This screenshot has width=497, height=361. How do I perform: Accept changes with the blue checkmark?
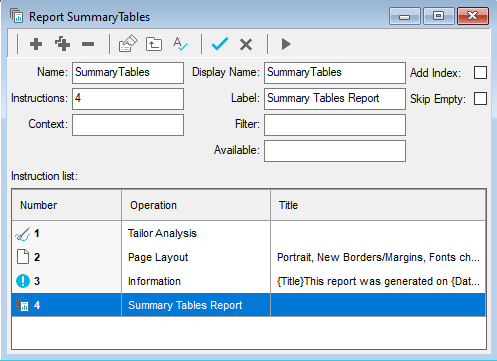coord(220,44)
